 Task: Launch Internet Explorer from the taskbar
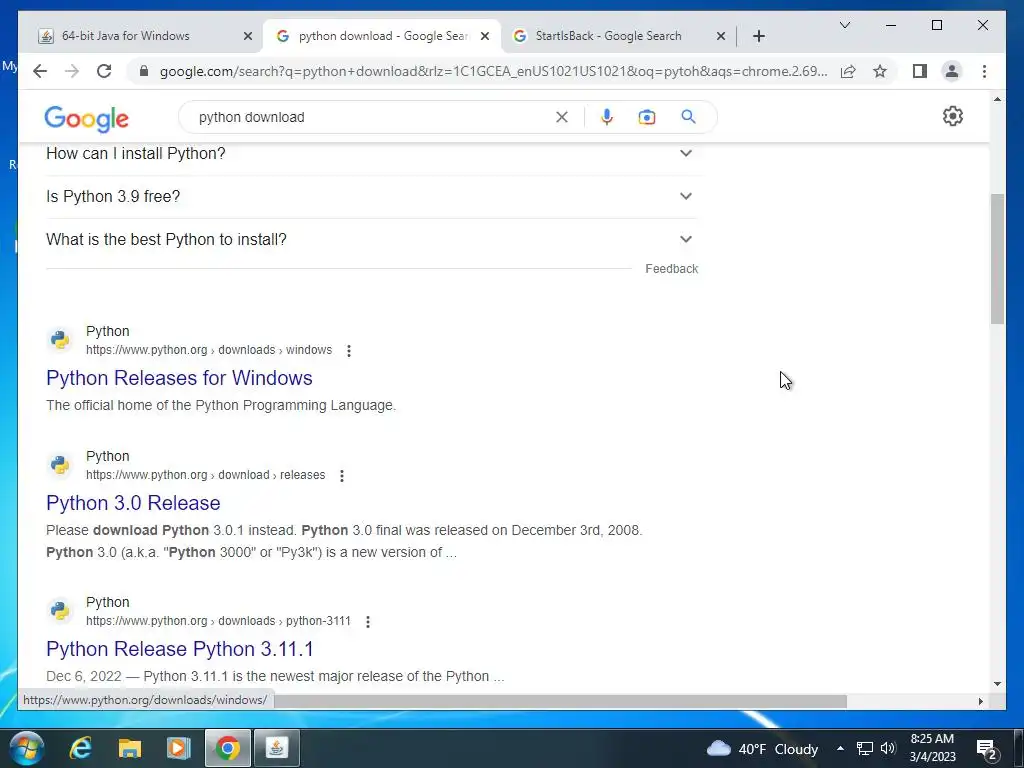(x=80, y=748)
